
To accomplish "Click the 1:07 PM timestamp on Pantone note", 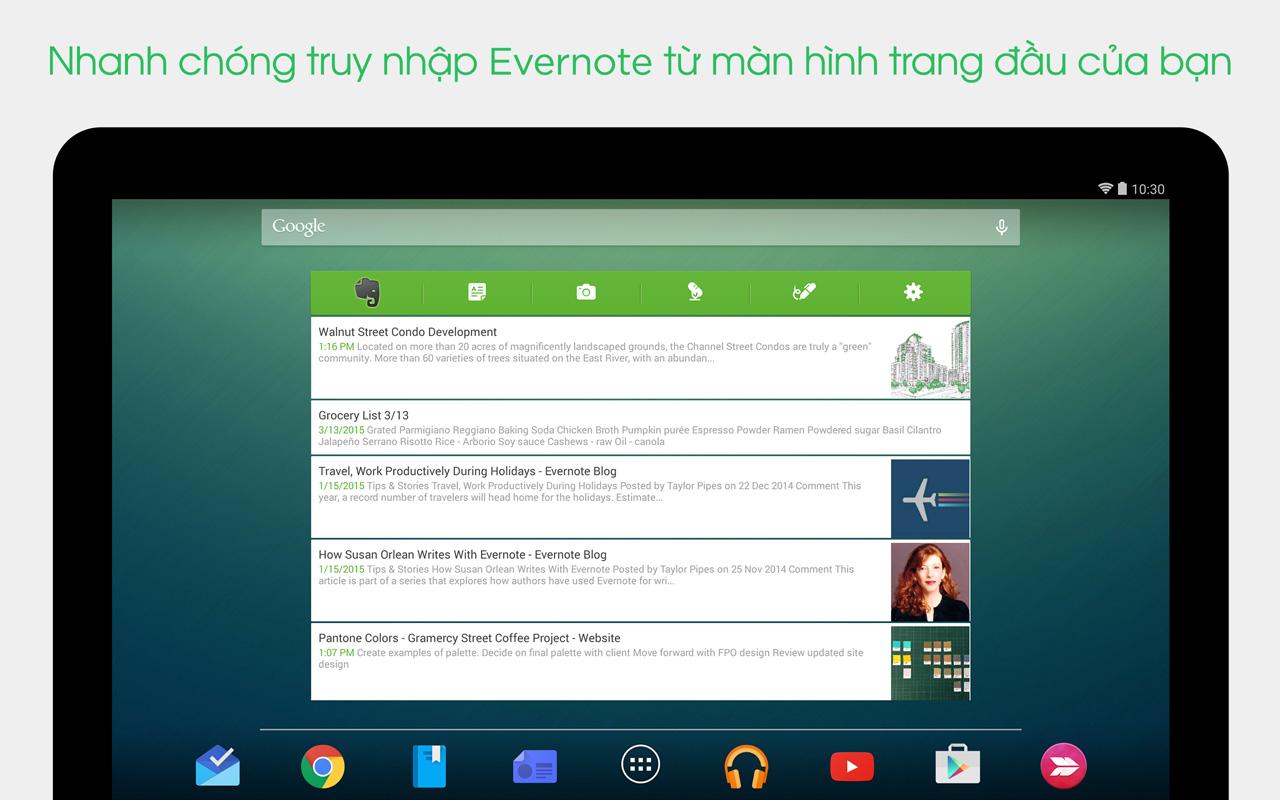I will (336, 653).
